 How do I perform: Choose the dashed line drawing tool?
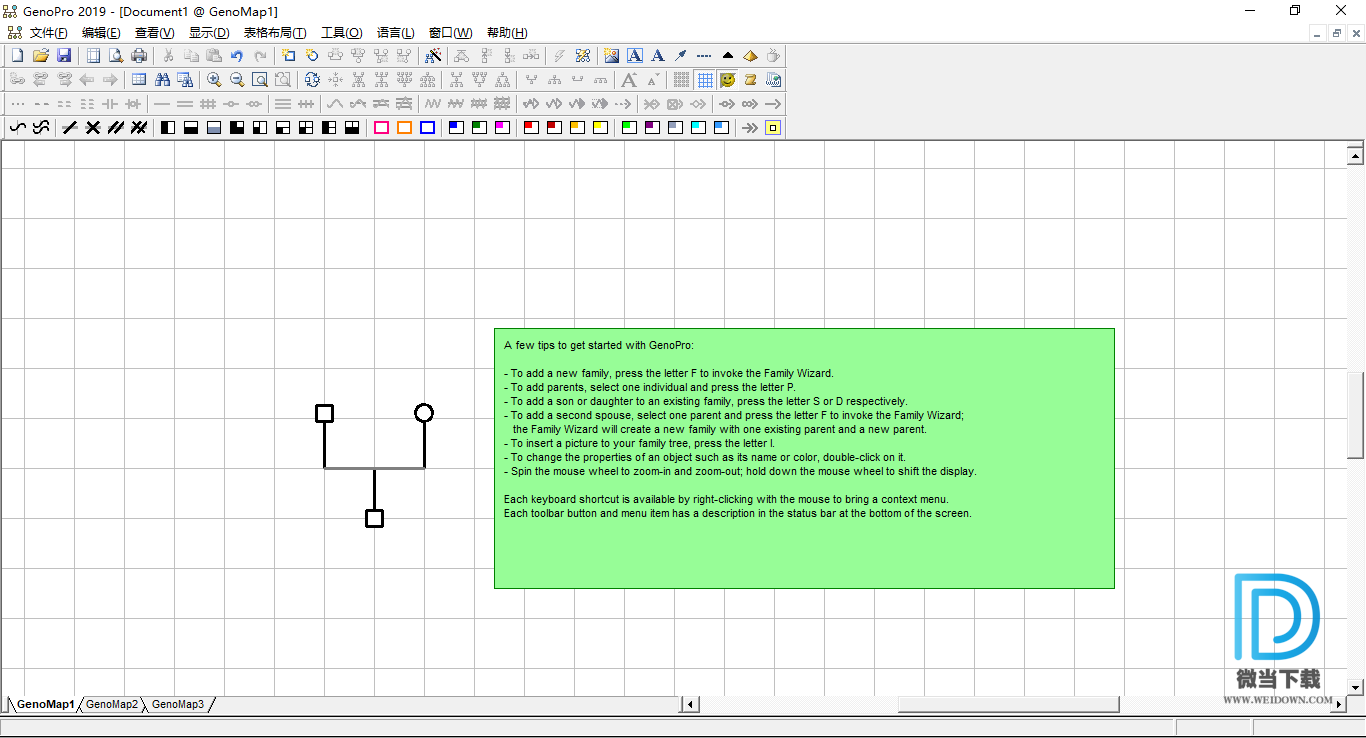[704, 56]
